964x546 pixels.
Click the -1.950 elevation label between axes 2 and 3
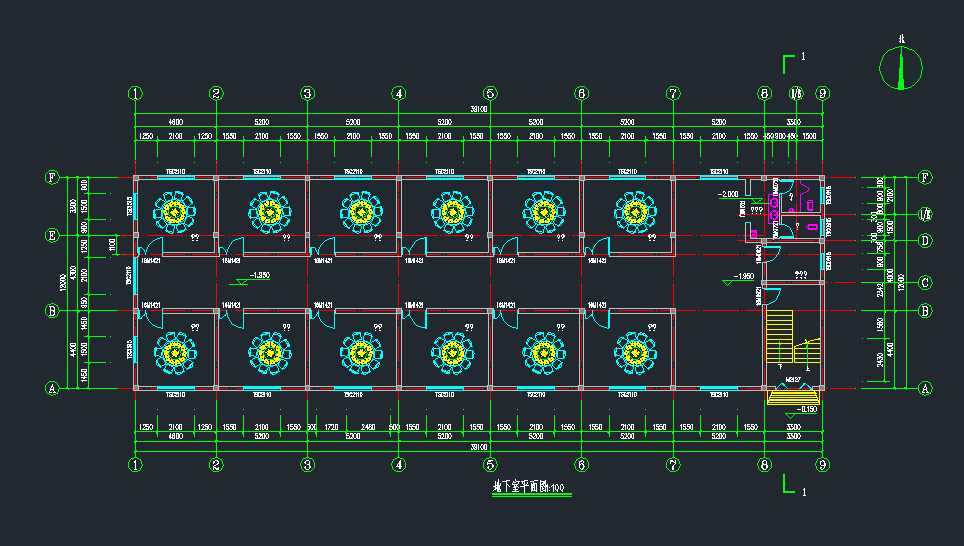click(259, 275)
